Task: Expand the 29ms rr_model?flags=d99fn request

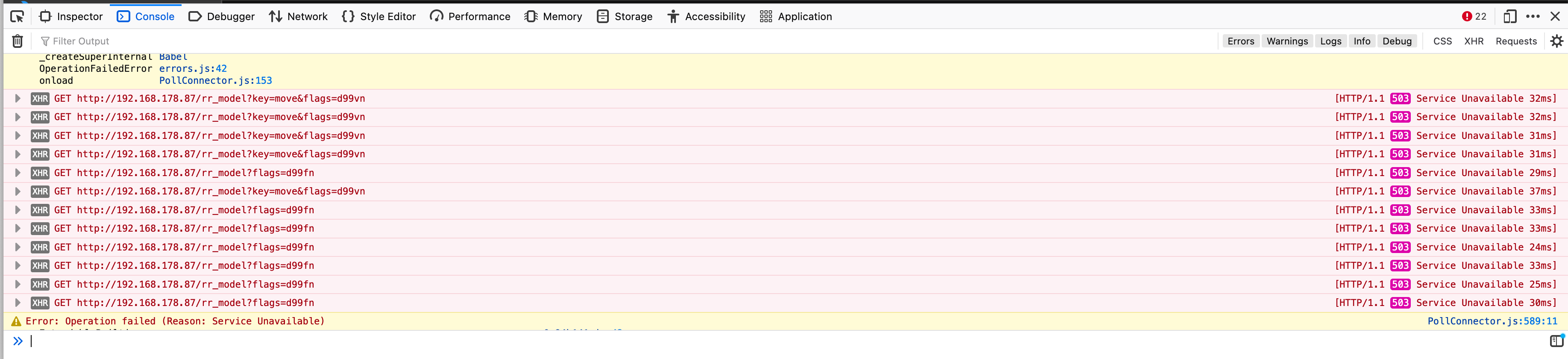Action: (x=18, y=173)
